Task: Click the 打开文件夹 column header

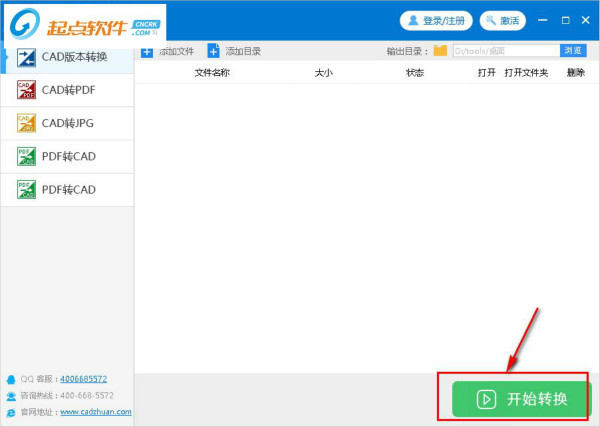Action: click(526, 73)
